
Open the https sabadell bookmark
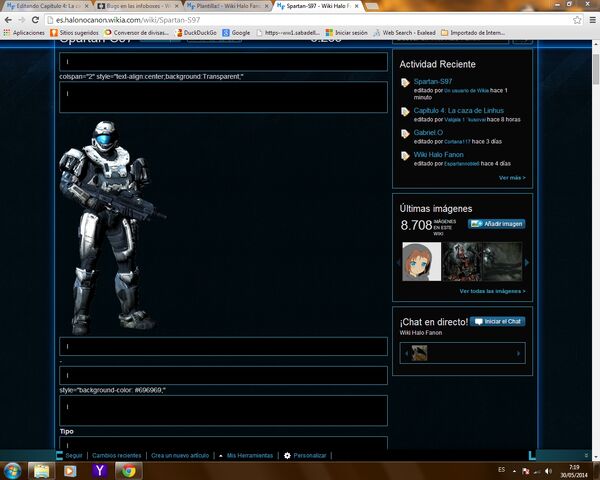click(288, 33)
